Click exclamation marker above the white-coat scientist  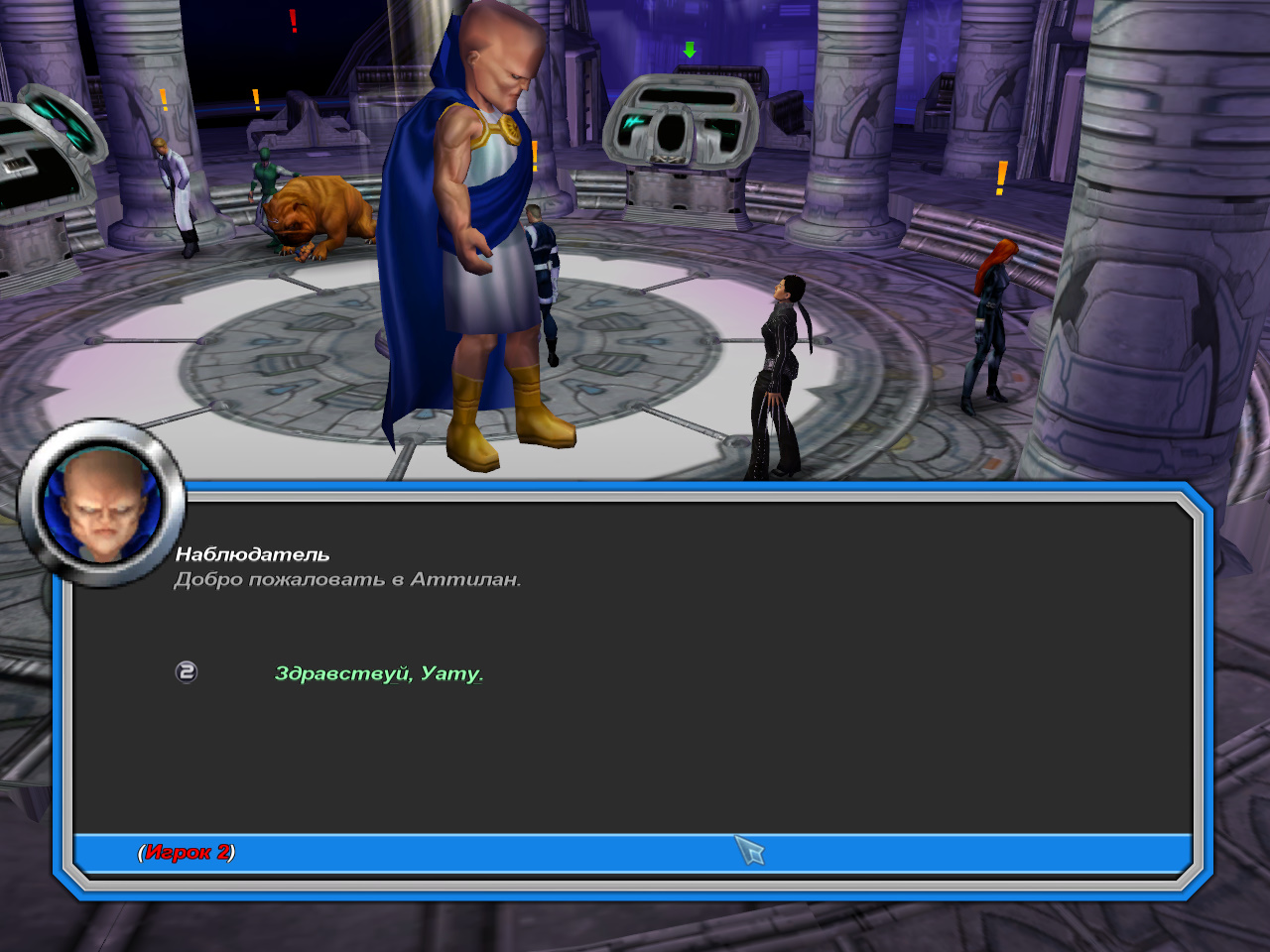(164, 99)
